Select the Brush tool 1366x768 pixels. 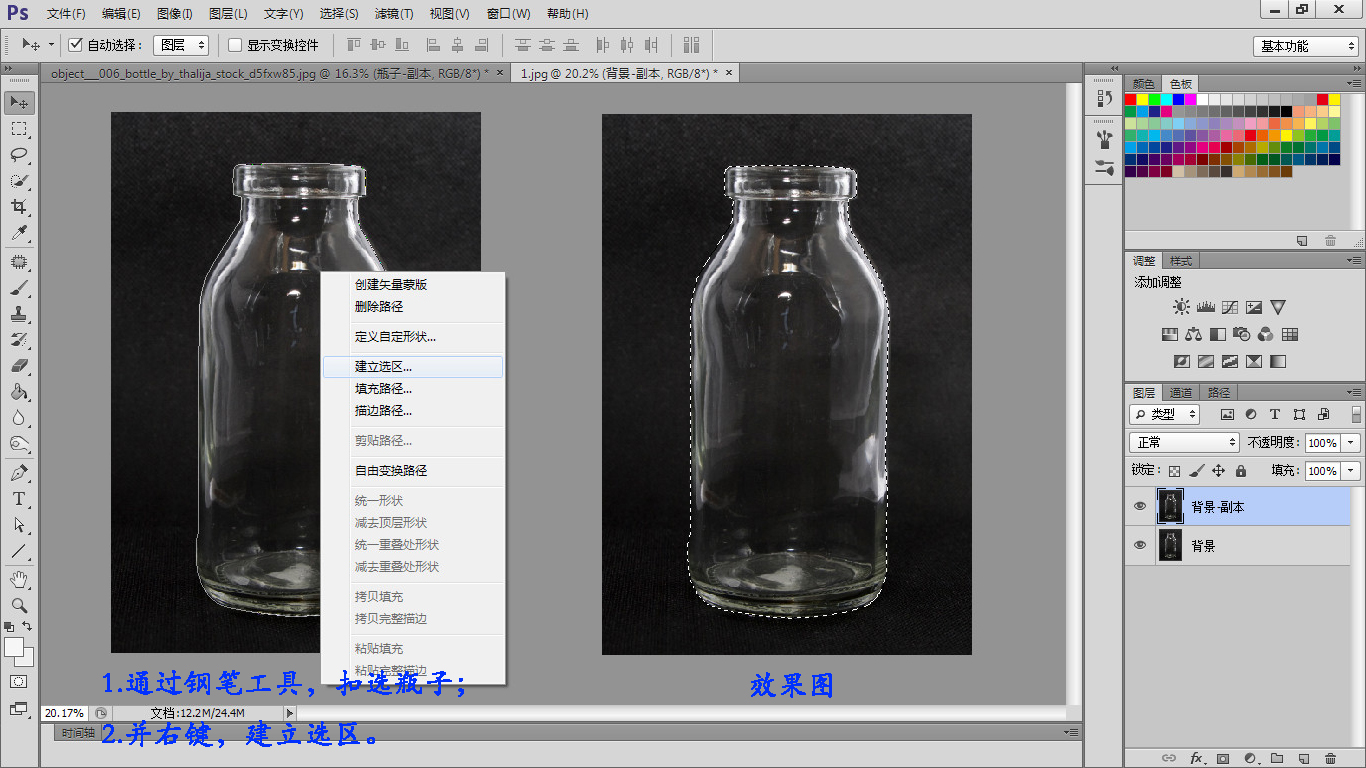tap(19, 288)
